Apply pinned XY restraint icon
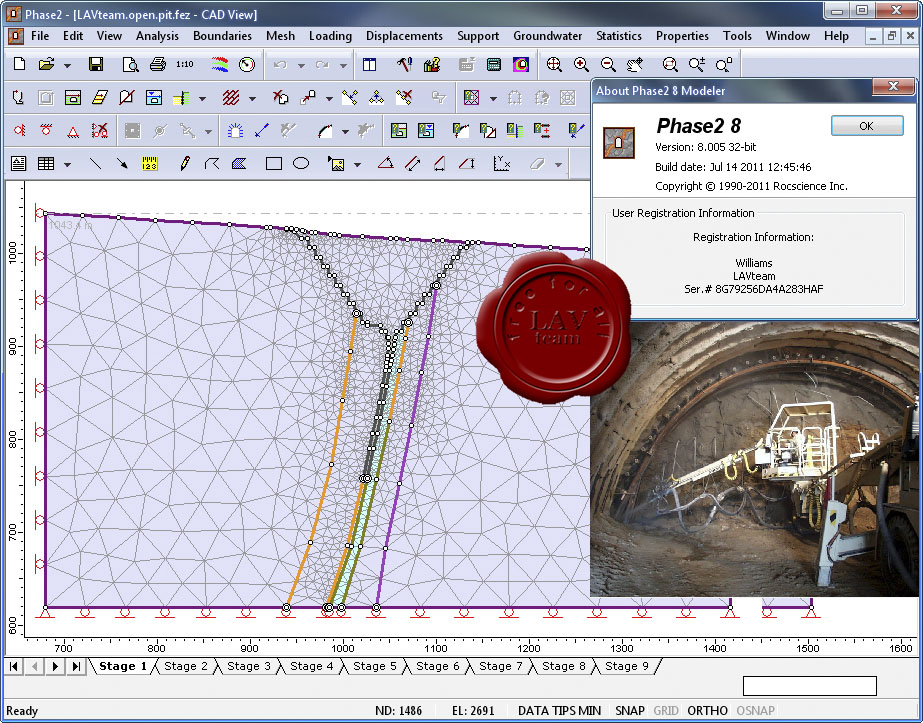Screen dimensions: 923x723 [73, 130]
